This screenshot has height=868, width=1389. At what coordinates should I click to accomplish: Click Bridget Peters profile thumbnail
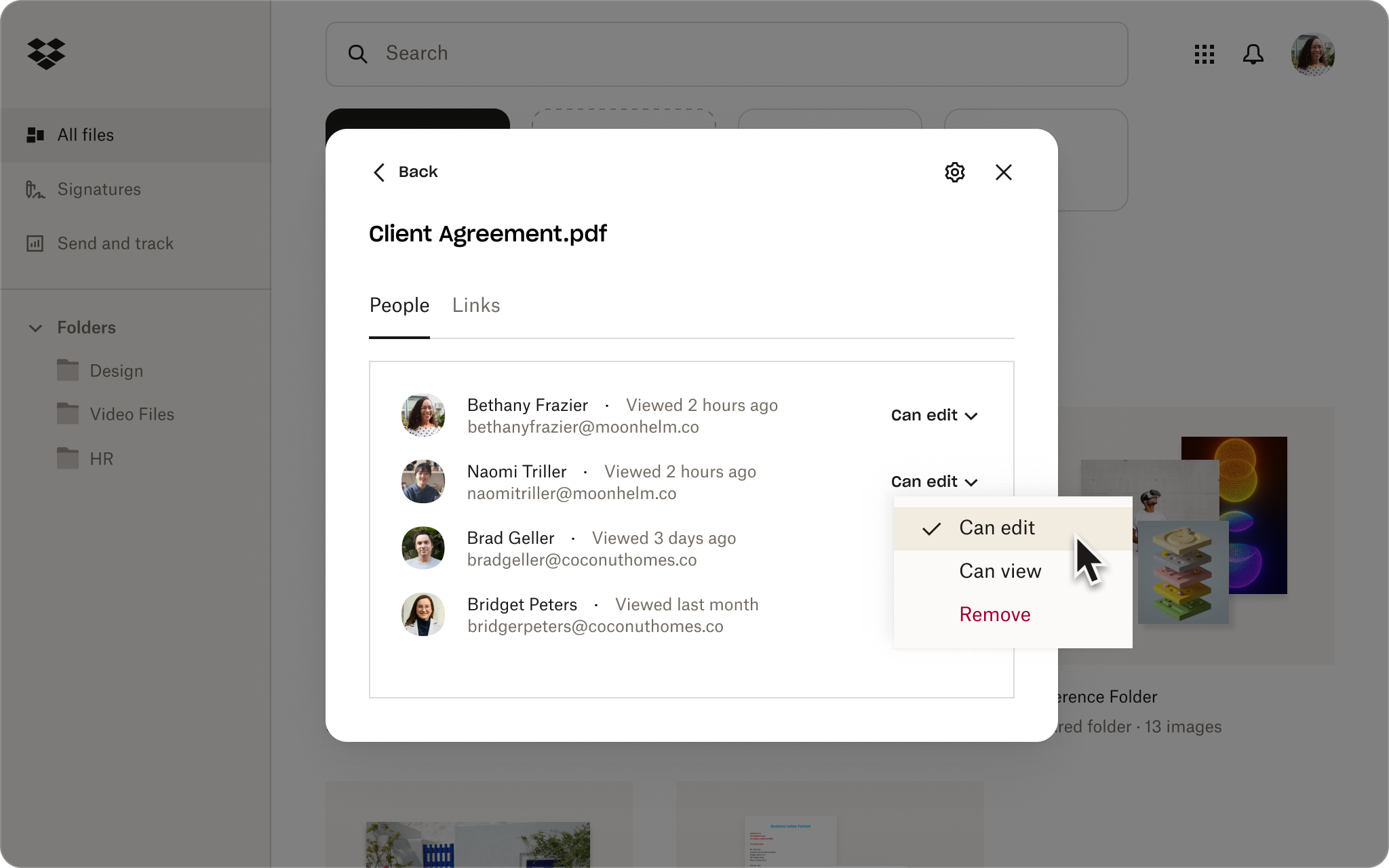pyautogui.click(x=423, y=614)
